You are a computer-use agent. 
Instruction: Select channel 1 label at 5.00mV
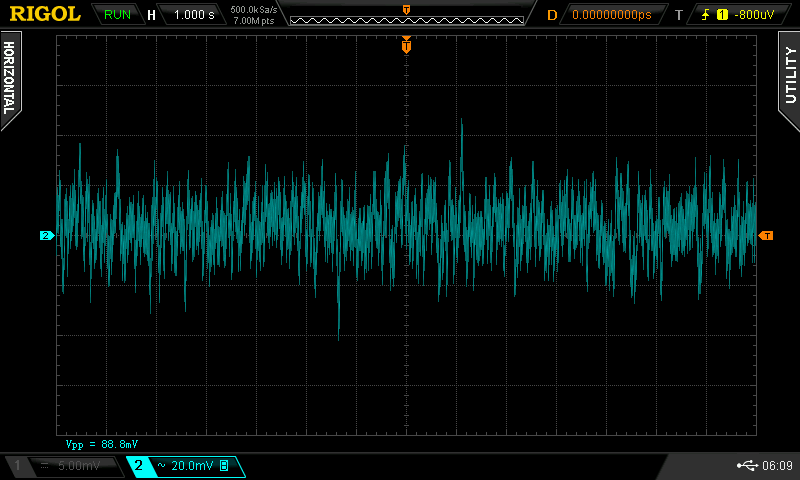64,466
